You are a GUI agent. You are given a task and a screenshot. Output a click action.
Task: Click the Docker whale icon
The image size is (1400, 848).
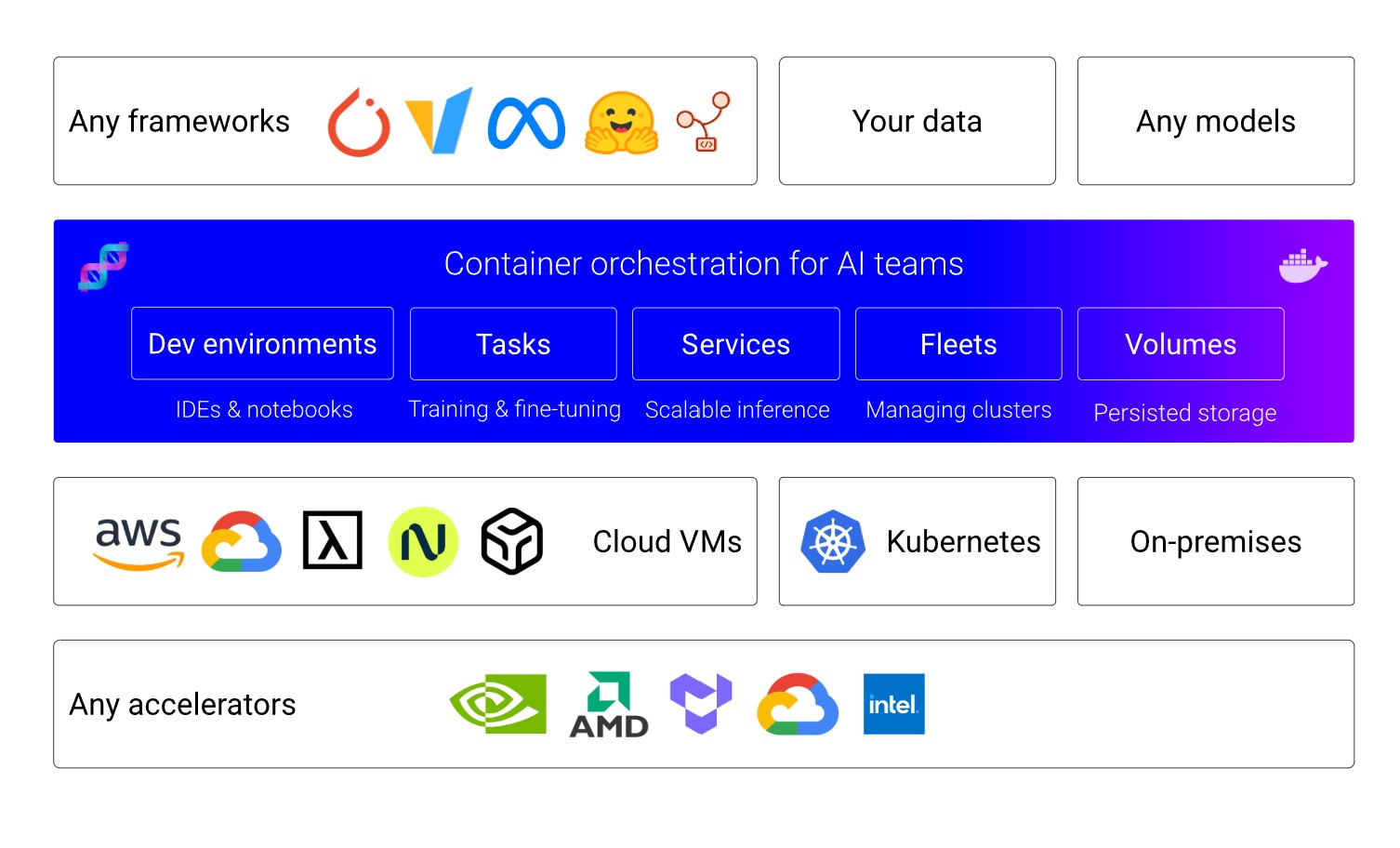(1302, 266)
